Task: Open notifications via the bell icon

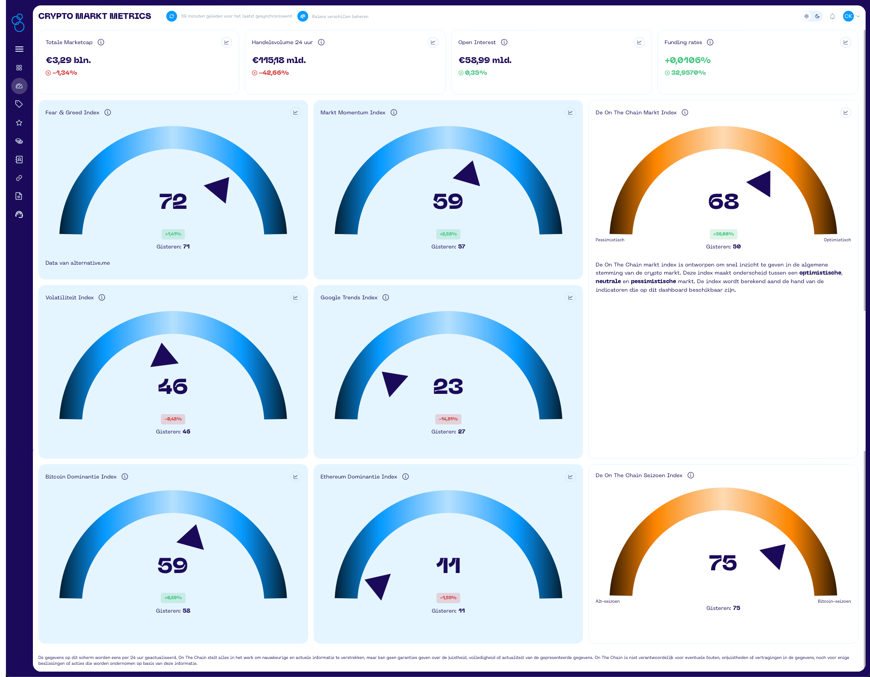Action: (832, 16)
